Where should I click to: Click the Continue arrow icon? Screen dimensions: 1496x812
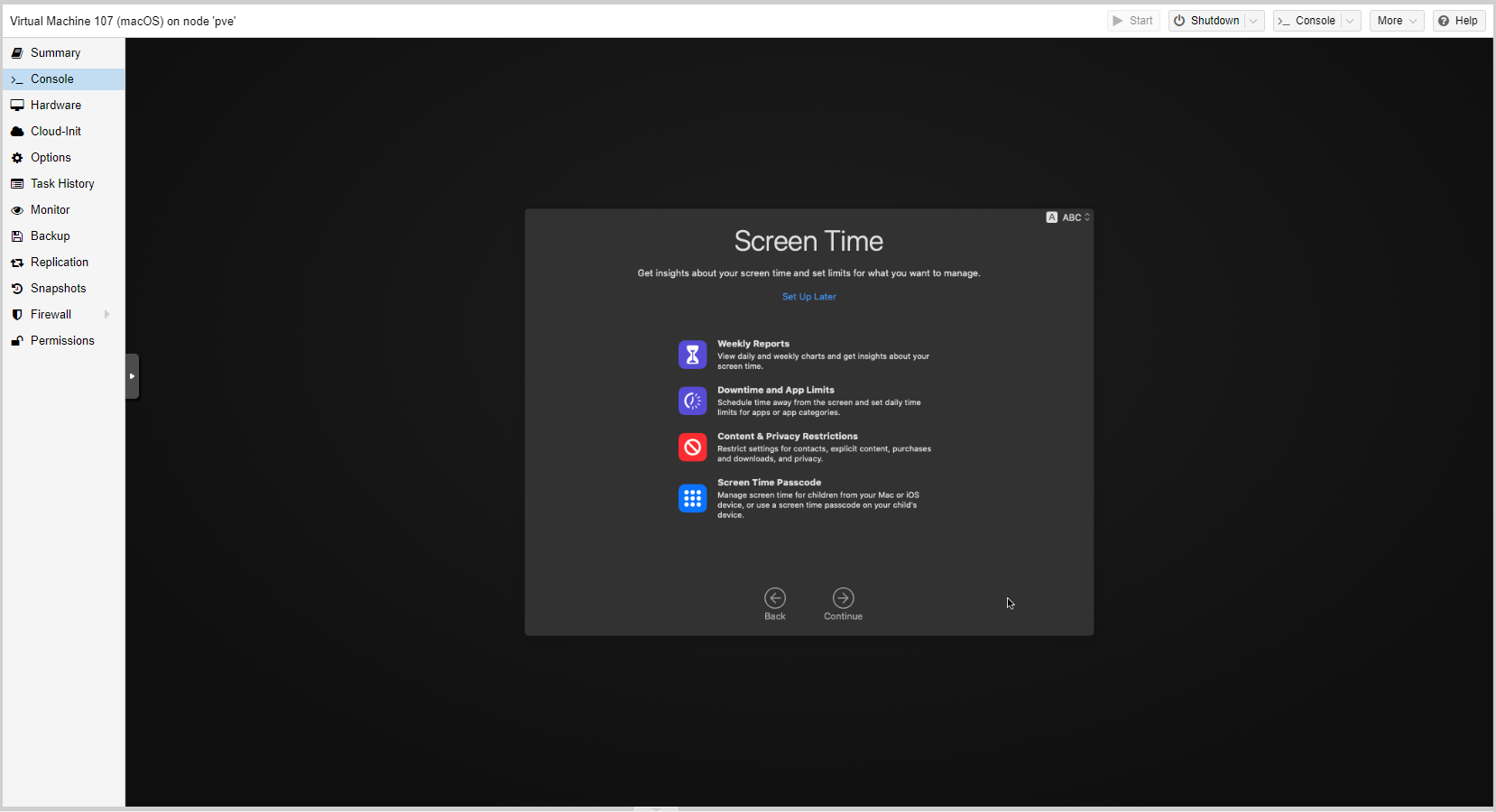click(844, 598)
